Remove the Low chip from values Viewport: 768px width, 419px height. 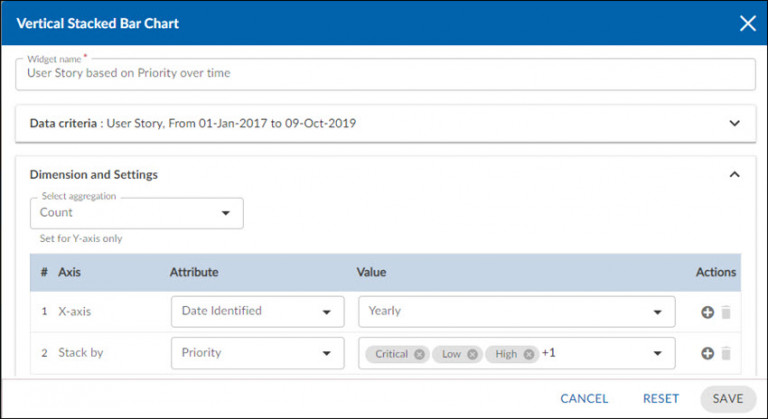[472, 354]
